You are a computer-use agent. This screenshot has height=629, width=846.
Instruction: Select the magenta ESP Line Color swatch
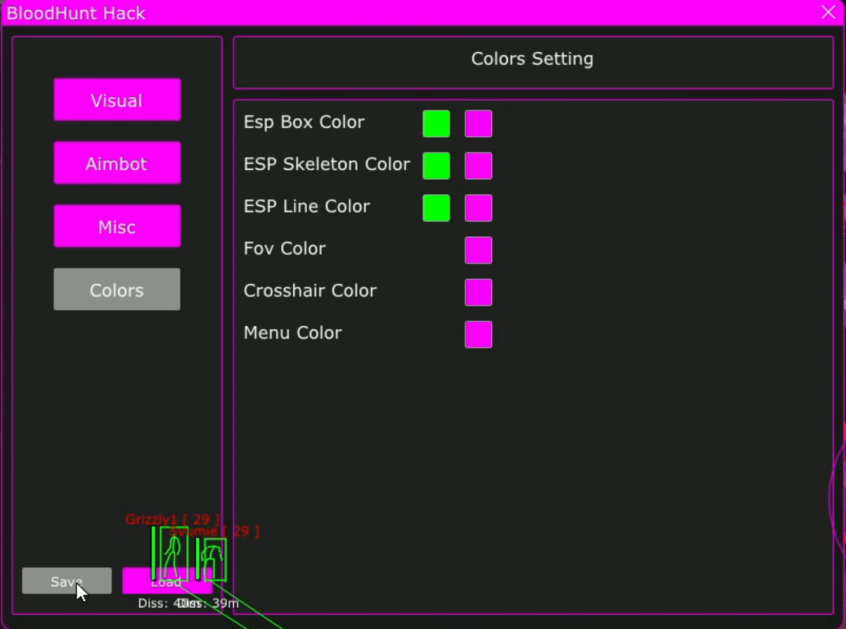coord(479,208)
